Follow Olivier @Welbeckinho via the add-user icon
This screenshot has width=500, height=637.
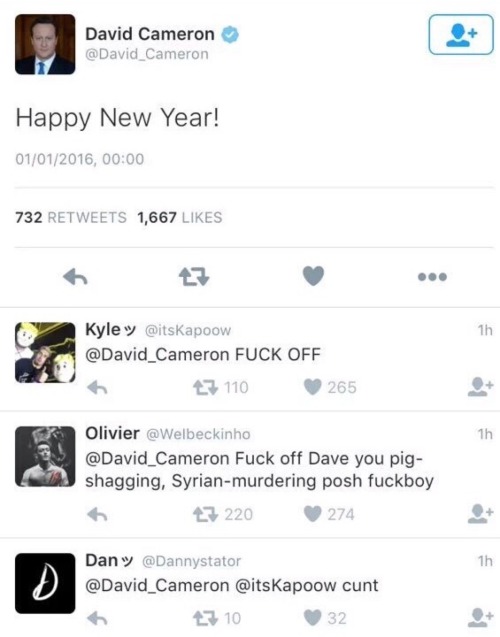coord(481,514)
